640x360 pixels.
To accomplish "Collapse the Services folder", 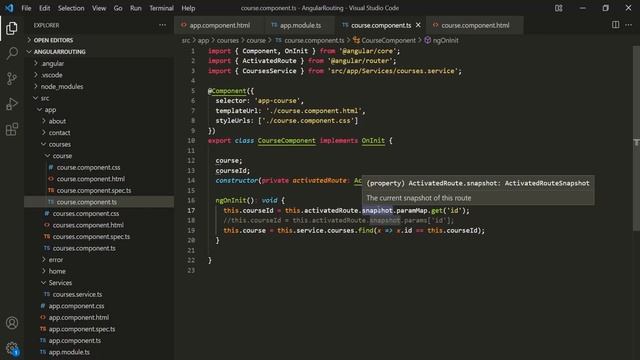I will point(99,283).
